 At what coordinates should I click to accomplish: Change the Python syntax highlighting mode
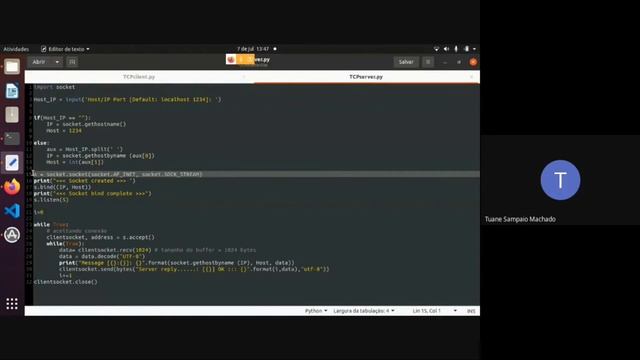point(316,311)
